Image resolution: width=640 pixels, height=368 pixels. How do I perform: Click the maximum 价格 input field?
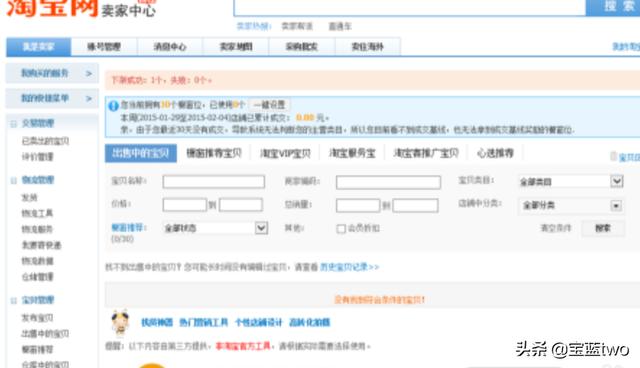coord(241,205)
